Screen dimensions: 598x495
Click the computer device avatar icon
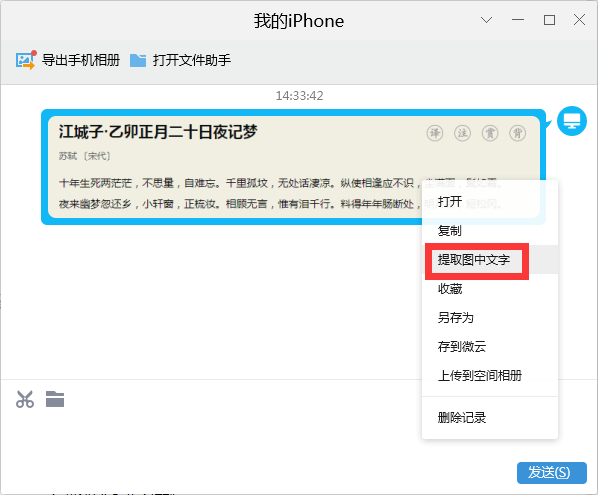click(572, 121)
